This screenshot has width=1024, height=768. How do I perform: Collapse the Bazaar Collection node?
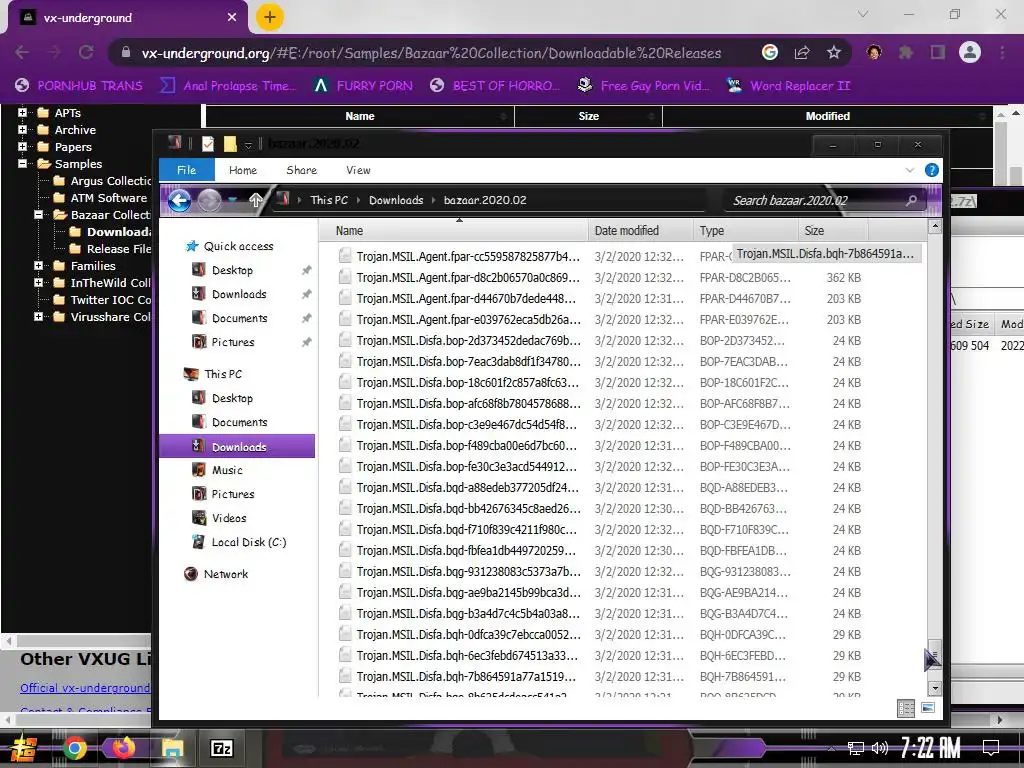(x=39, y=214)
